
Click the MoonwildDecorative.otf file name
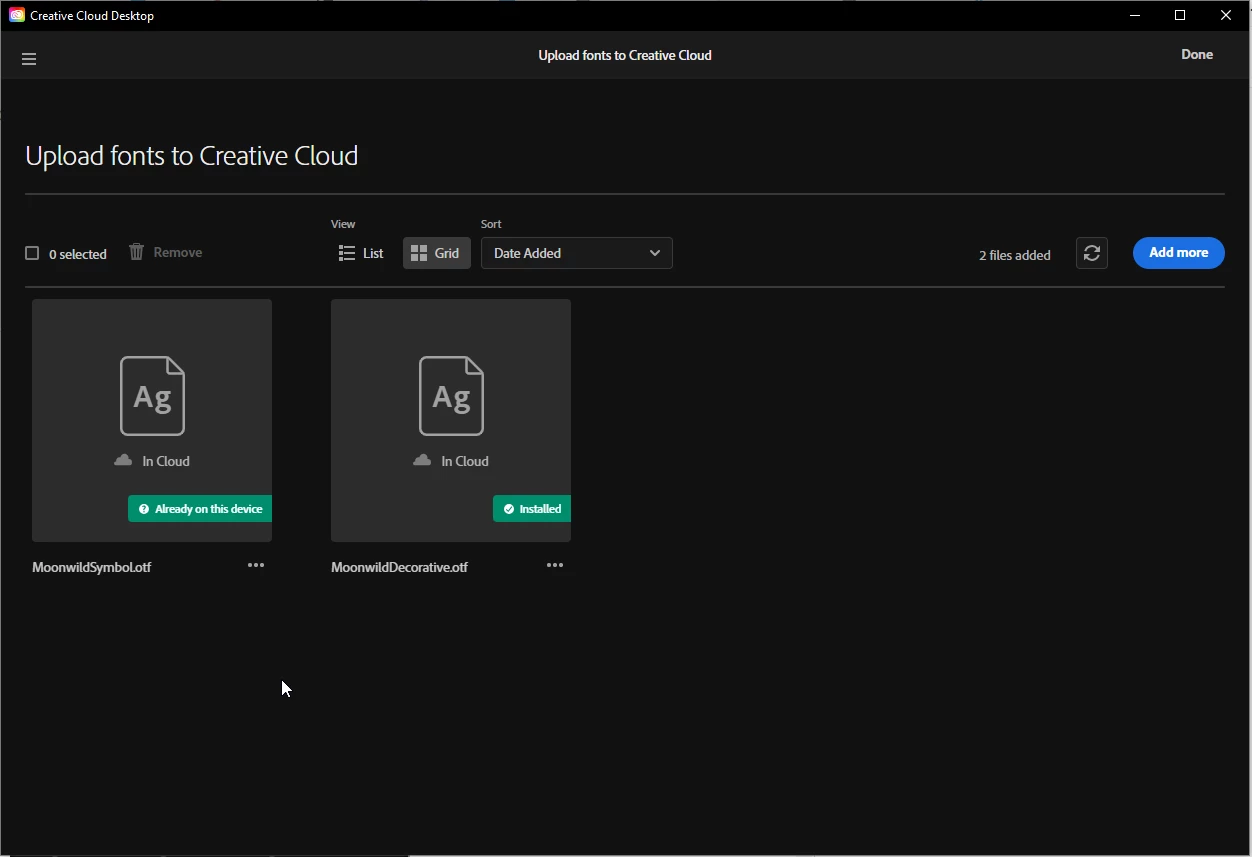pos(400,567)
